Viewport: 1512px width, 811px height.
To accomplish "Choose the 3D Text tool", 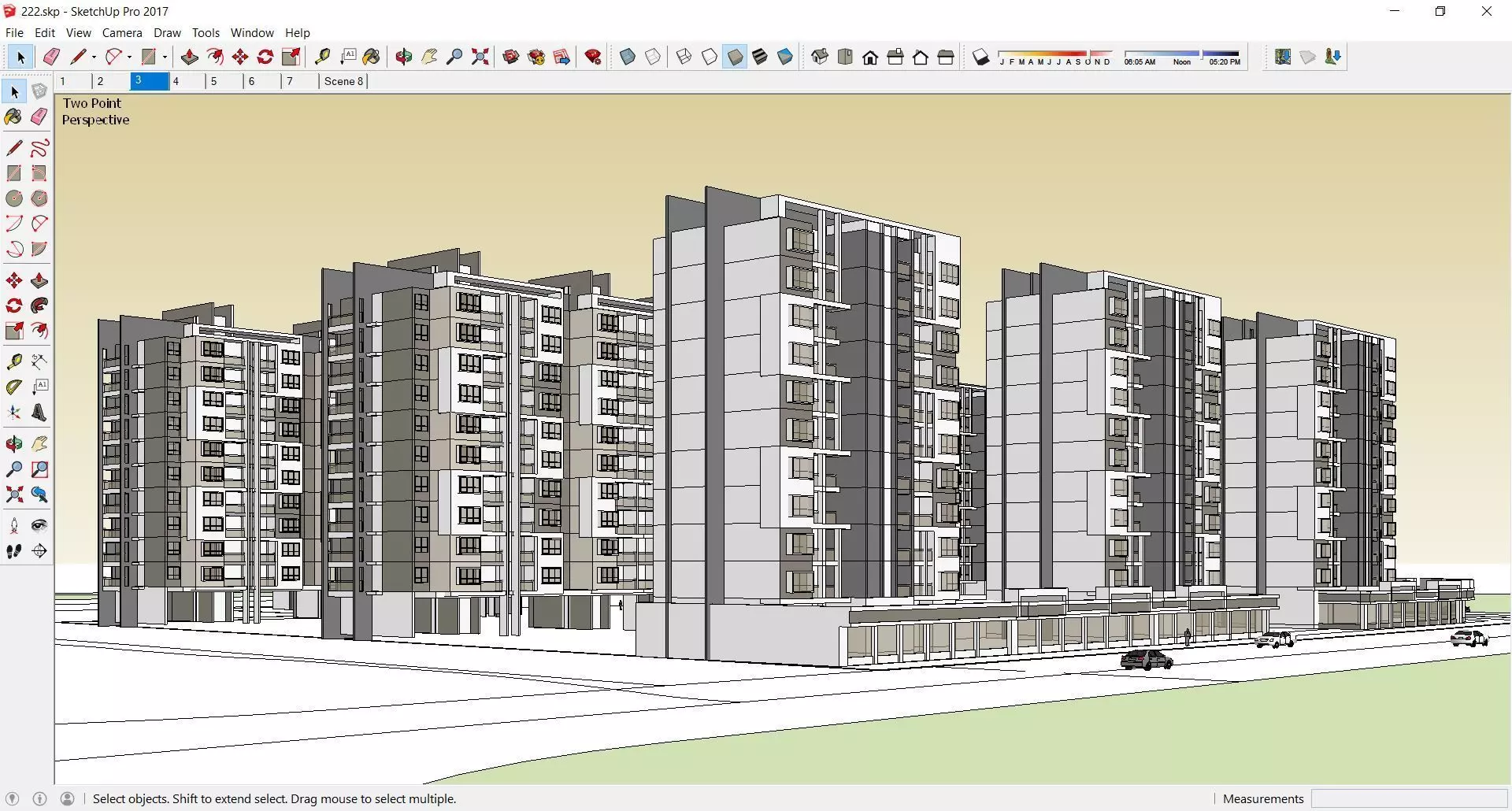I will click(39, 413).
